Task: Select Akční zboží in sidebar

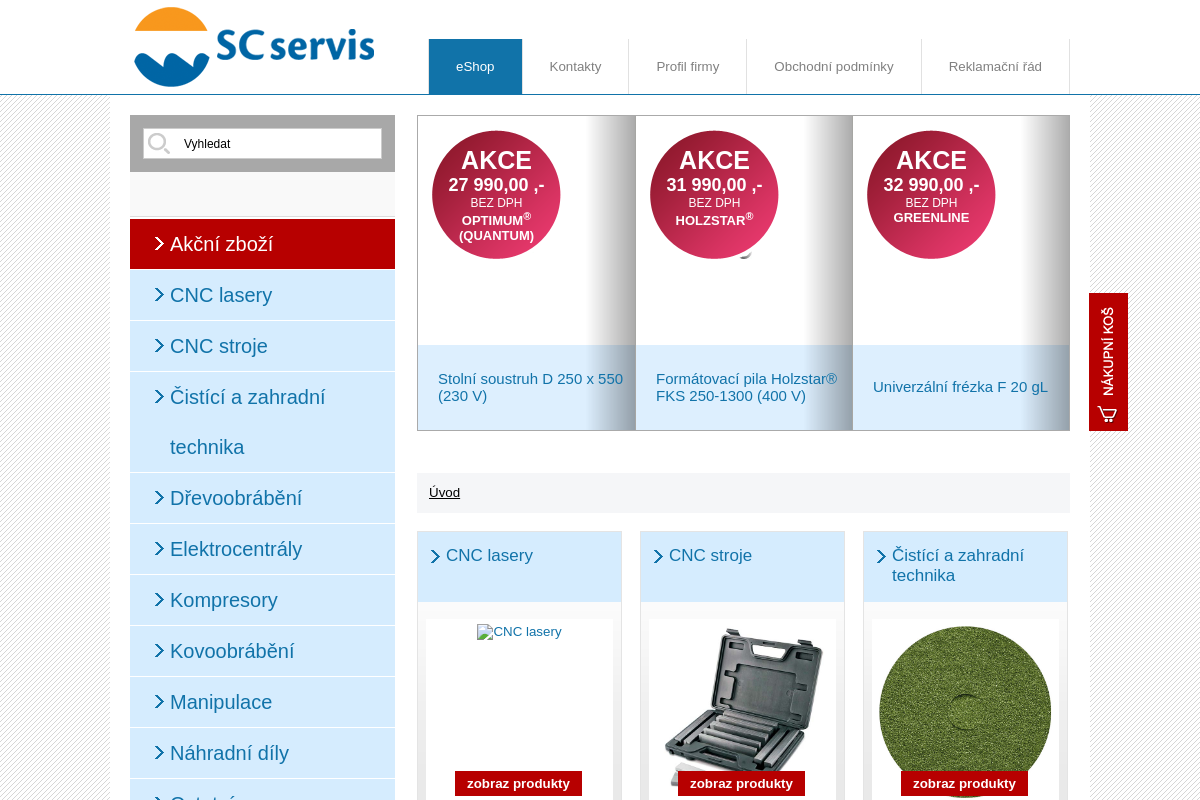Action: point(262,244)
